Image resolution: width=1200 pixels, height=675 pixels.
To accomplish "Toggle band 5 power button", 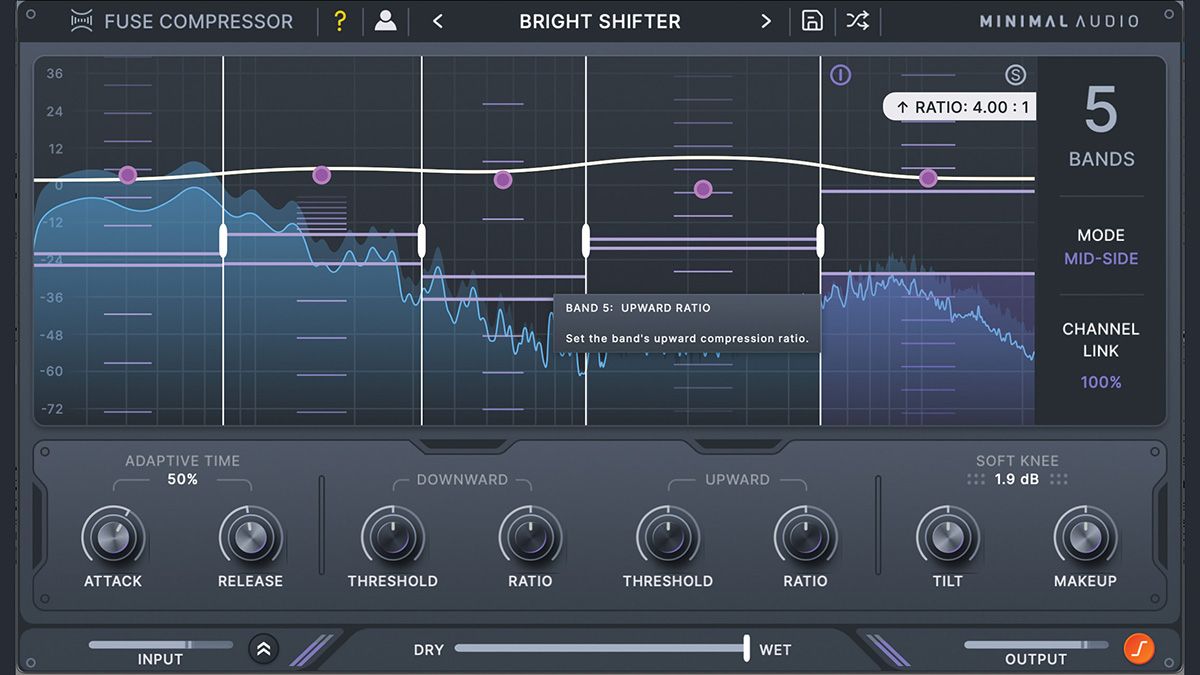I will pos(840,75).
